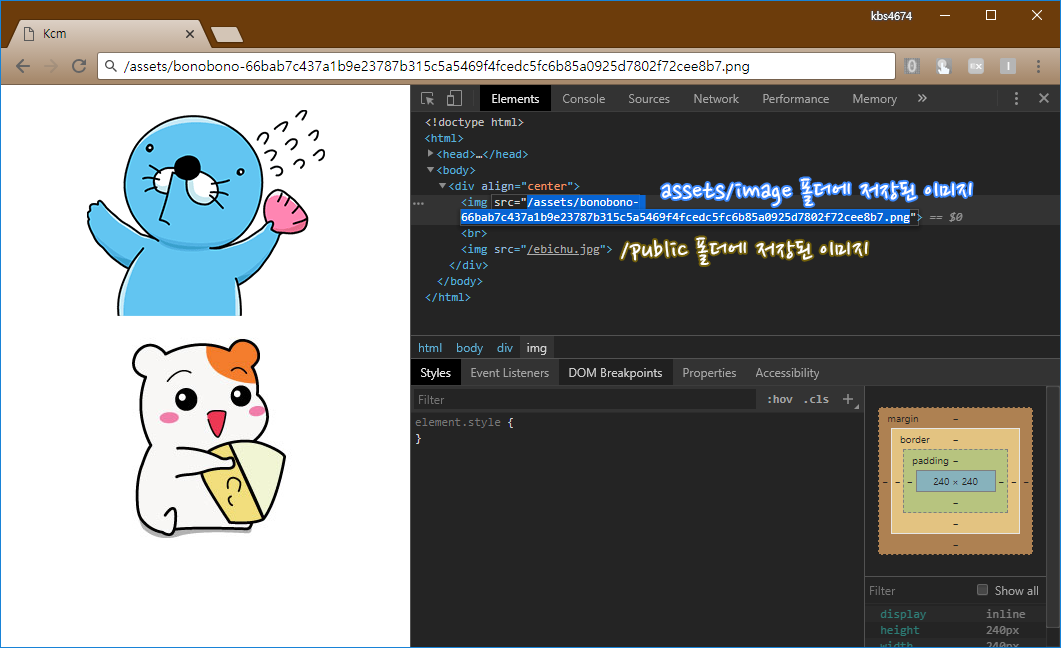Close the DevTools panel
This screenshot has height=648, width=1061.
click(x=1044, y=99)
